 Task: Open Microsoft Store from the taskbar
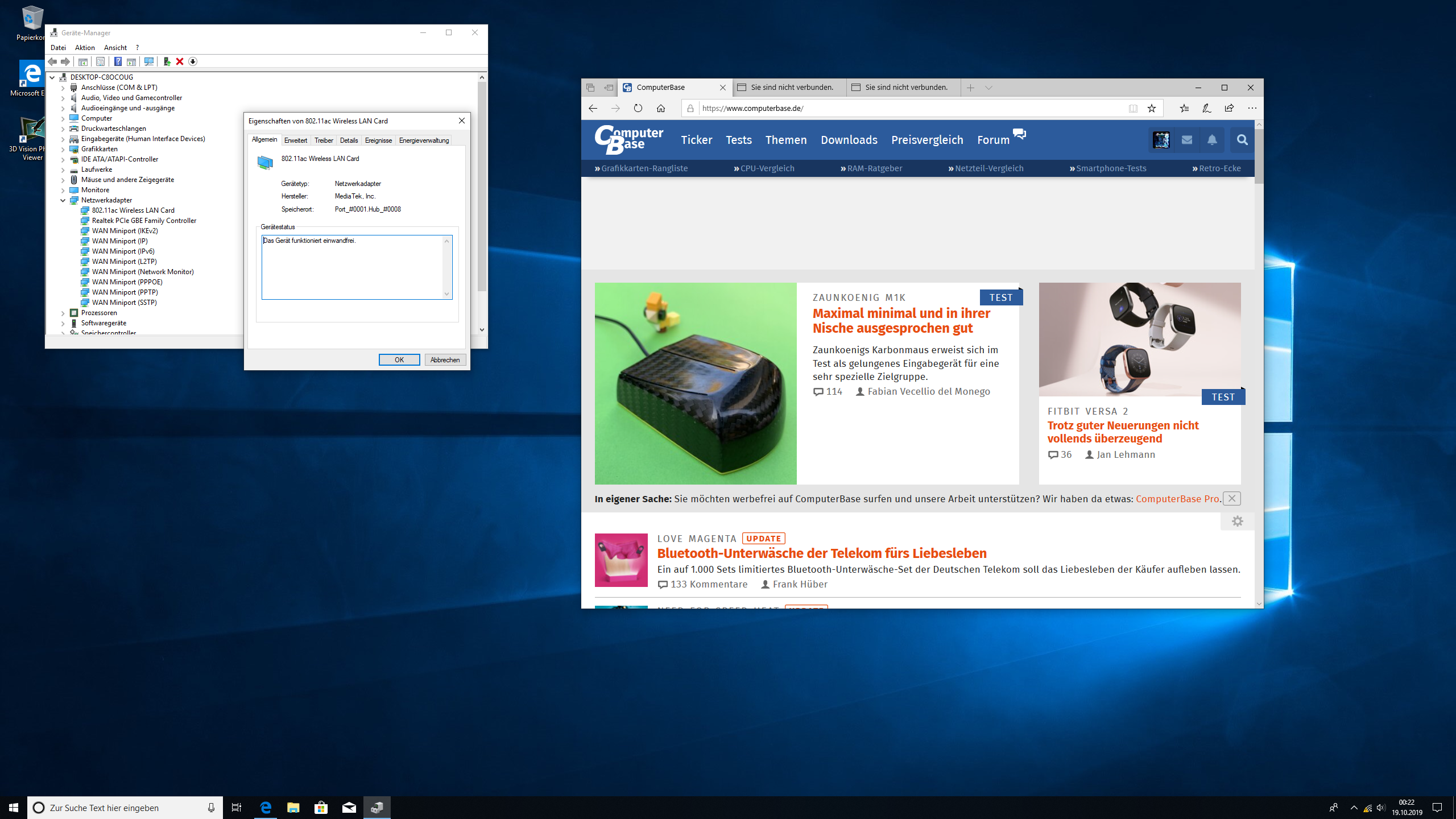coord(321,807)
